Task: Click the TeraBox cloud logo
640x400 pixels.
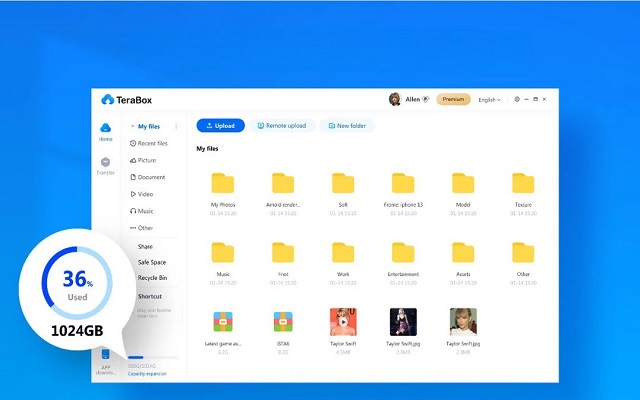Action: pos(107,99)
